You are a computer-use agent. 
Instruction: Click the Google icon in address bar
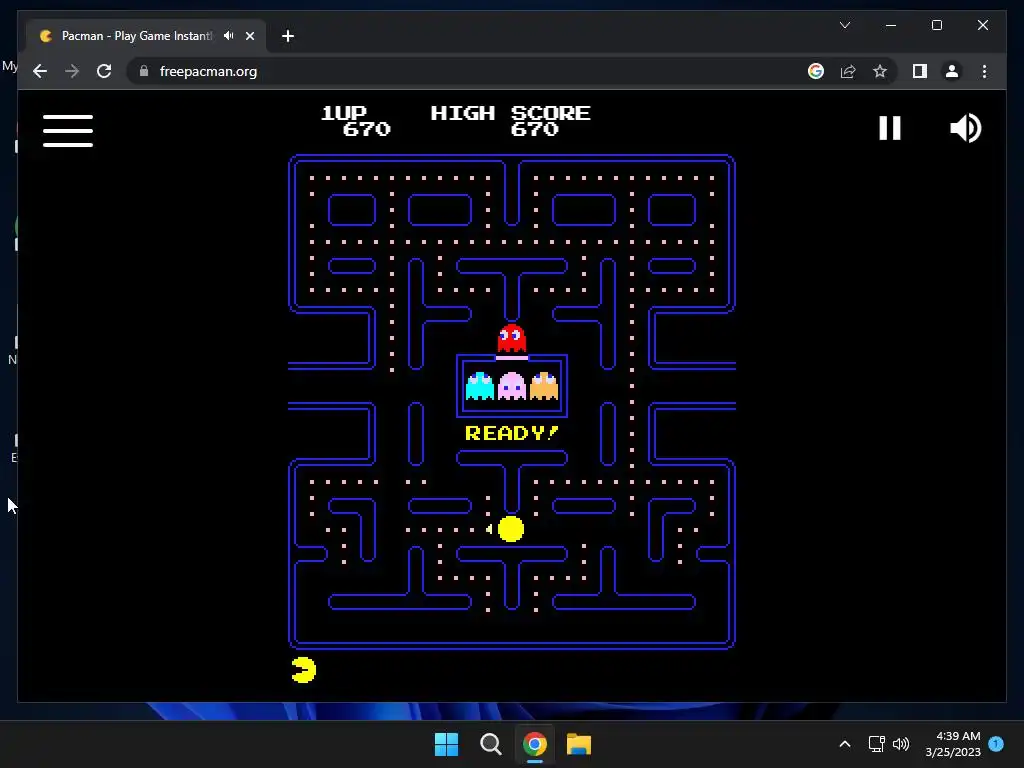(816, 71)
